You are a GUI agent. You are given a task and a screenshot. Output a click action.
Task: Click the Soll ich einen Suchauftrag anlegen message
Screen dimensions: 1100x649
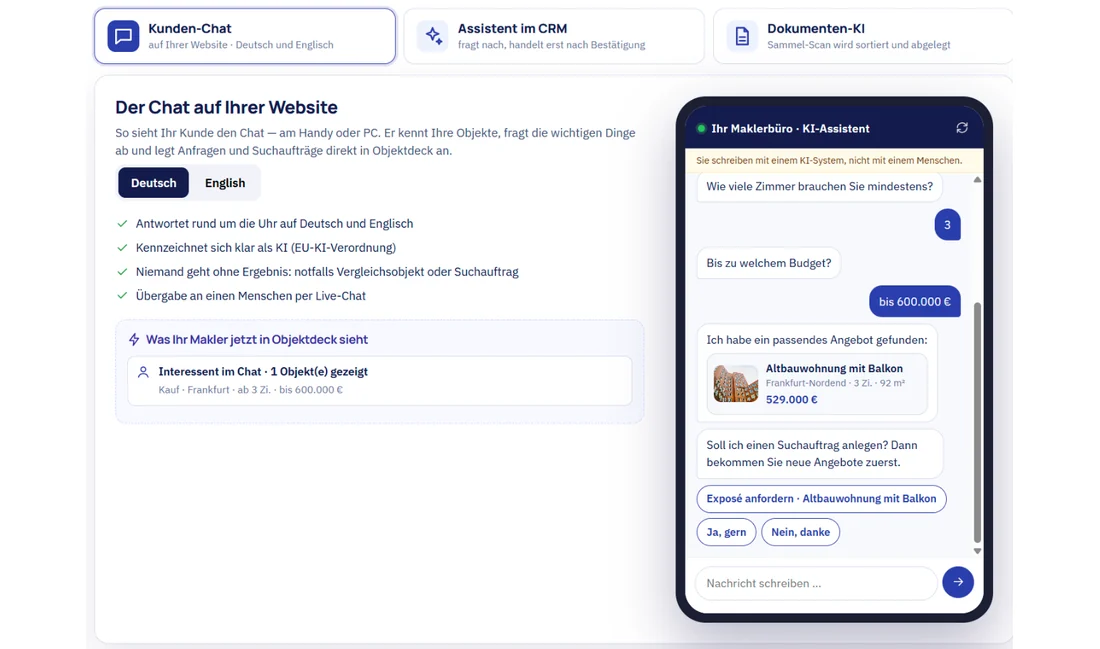[819, 454]
